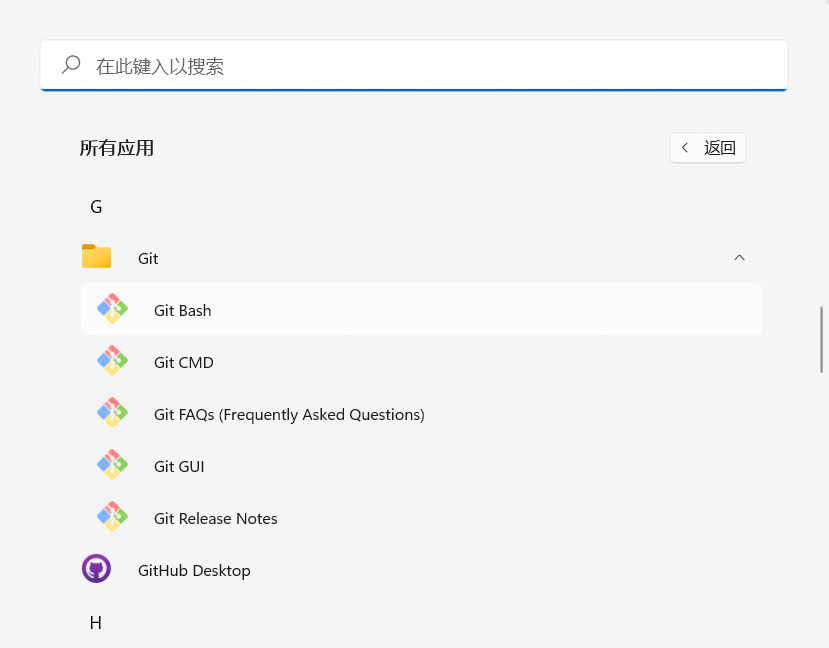Open Git CMD from the app list

pyautogui.click(x=184, y=362)
